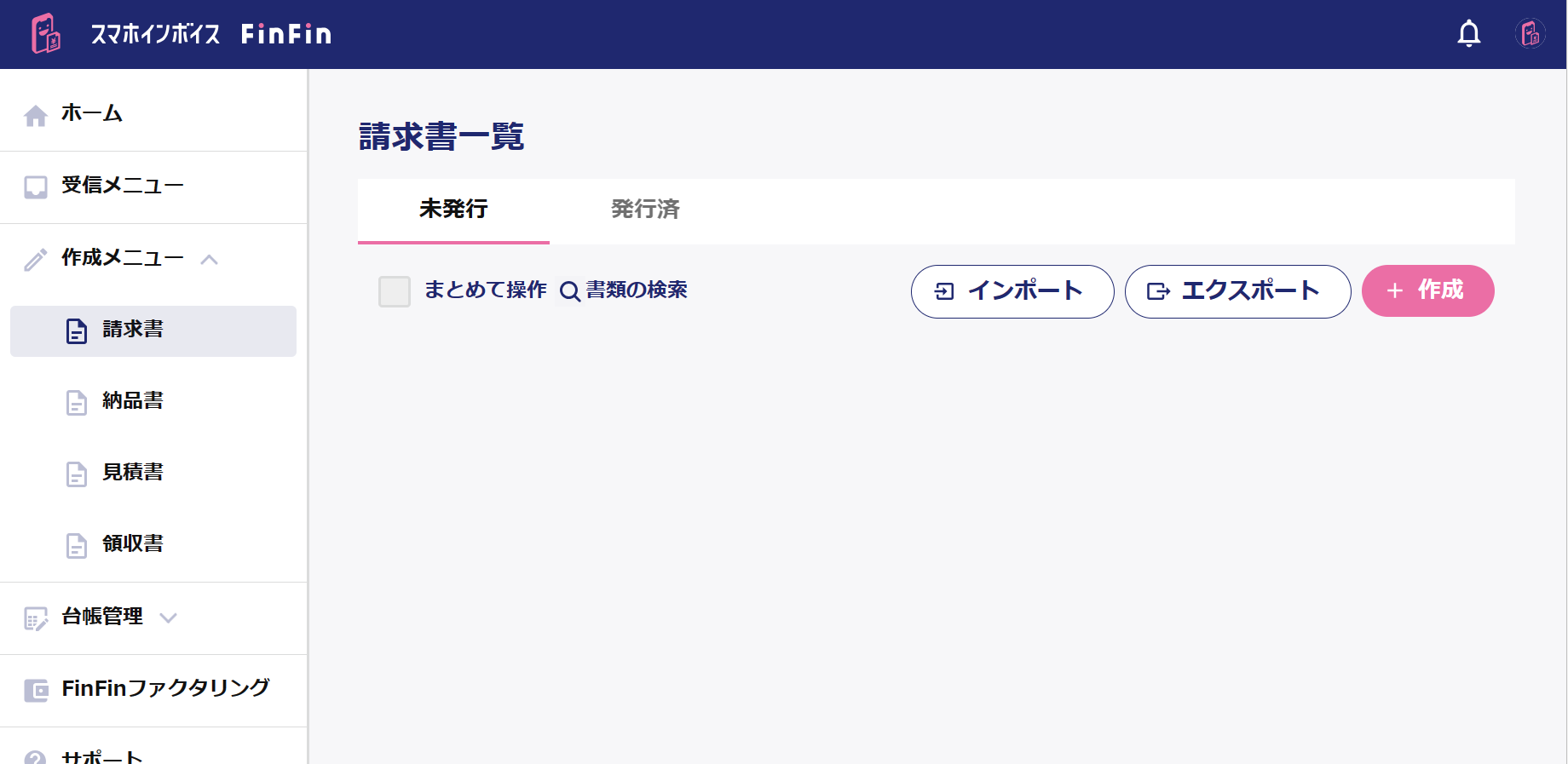The image size is (1568, 764).
Task: Click the 書類の検索 search link
Action: pos(624,290)
